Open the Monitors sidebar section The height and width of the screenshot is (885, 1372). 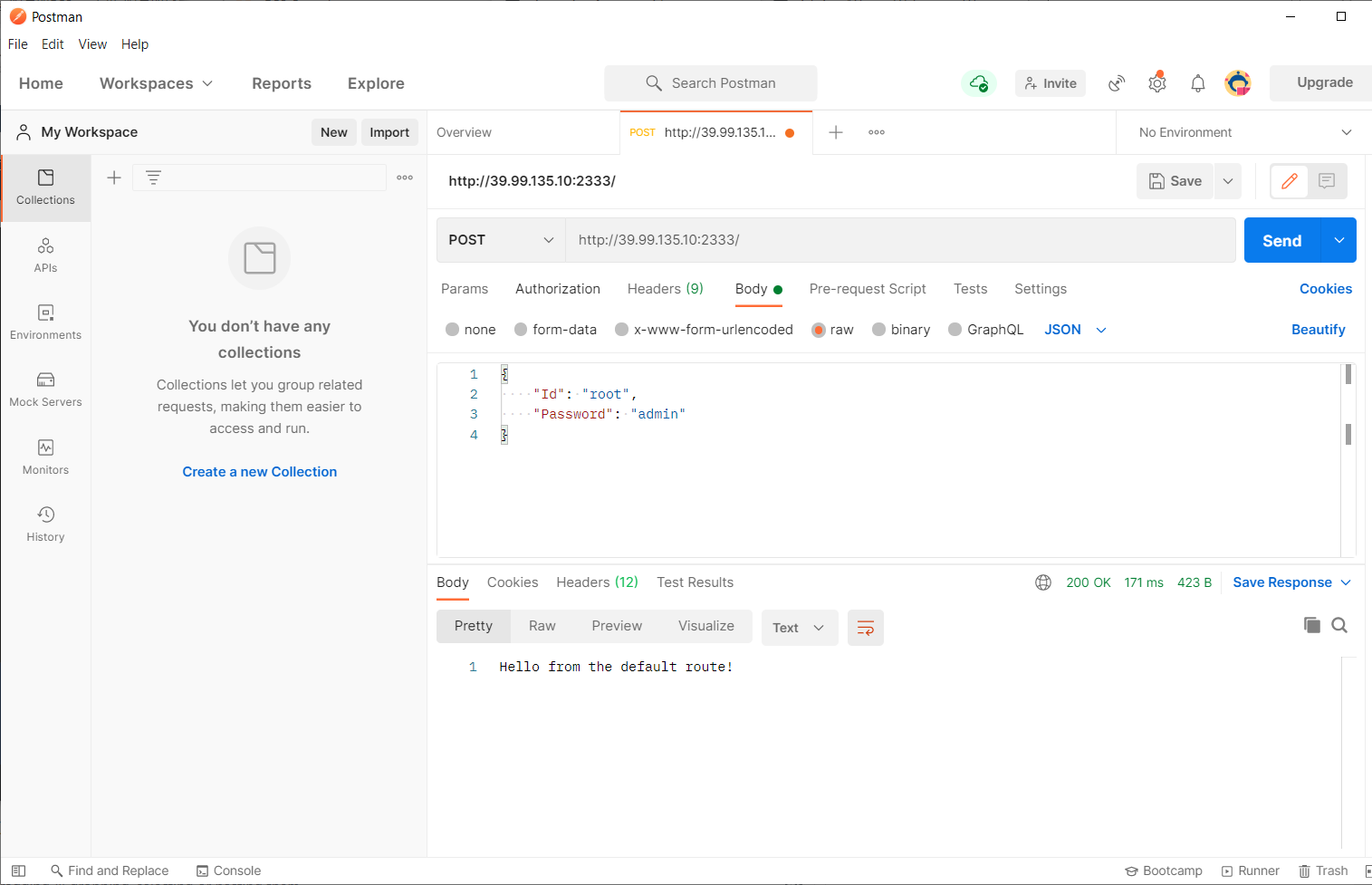click(45, 457)
